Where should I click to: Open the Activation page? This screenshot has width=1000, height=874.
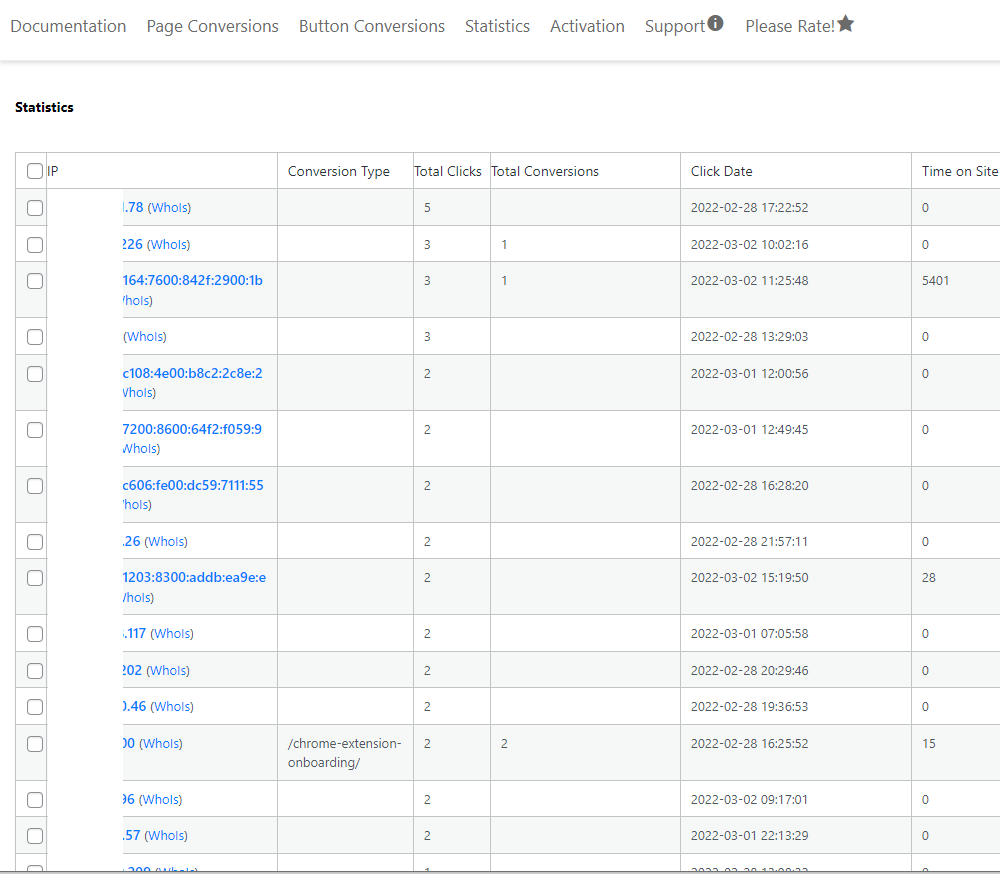pyautogui.click(x=587, y=26)
